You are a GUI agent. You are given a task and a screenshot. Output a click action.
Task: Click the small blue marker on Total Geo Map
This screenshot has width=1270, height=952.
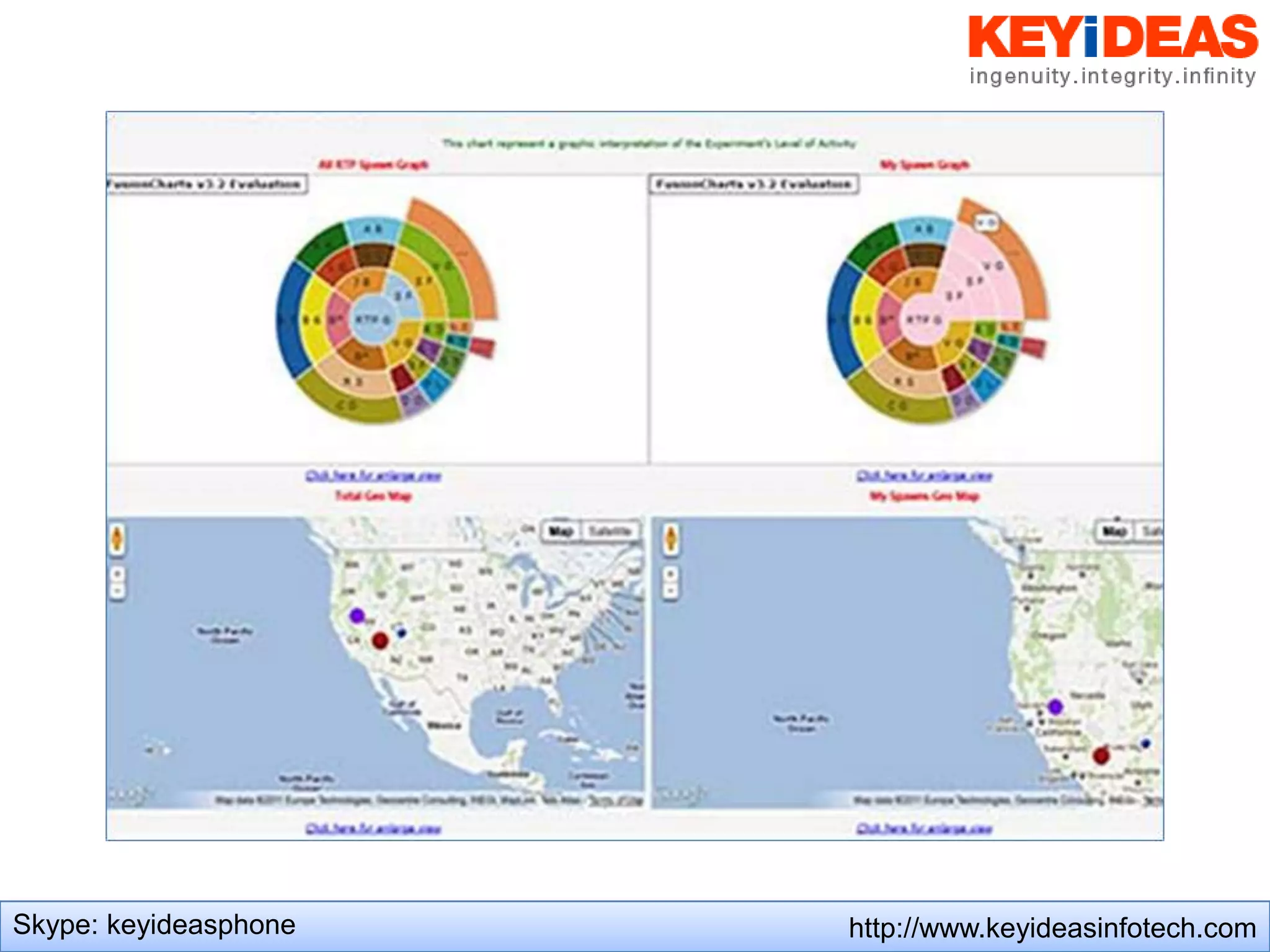click(401, 633)
